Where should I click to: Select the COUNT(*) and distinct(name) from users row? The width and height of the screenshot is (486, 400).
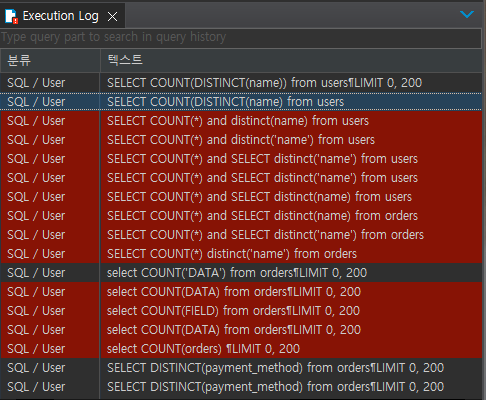[x=241, y=121]
